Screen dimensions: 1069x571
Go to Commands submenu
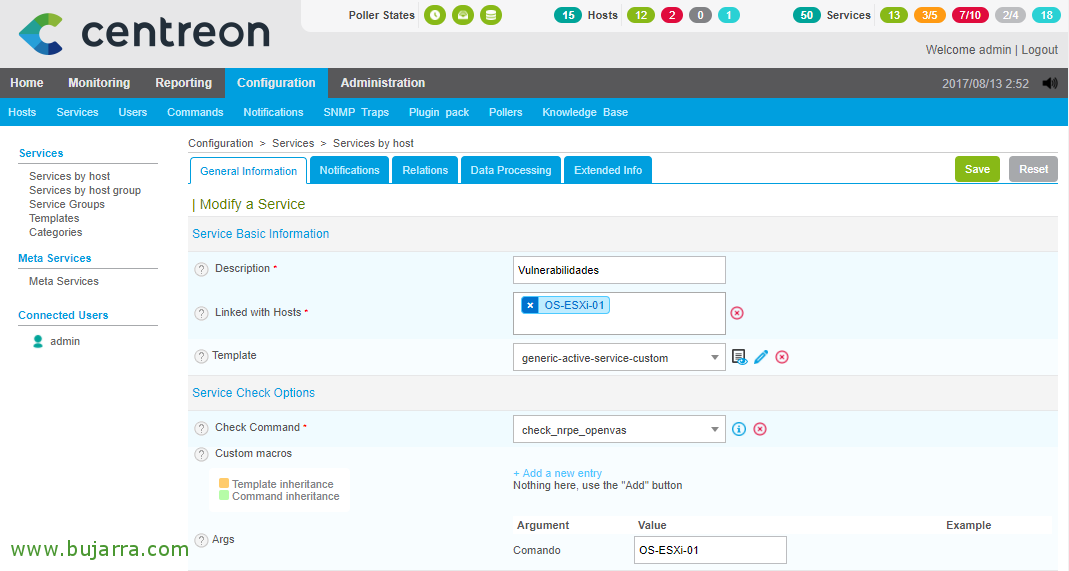click(x=195, y=112)
